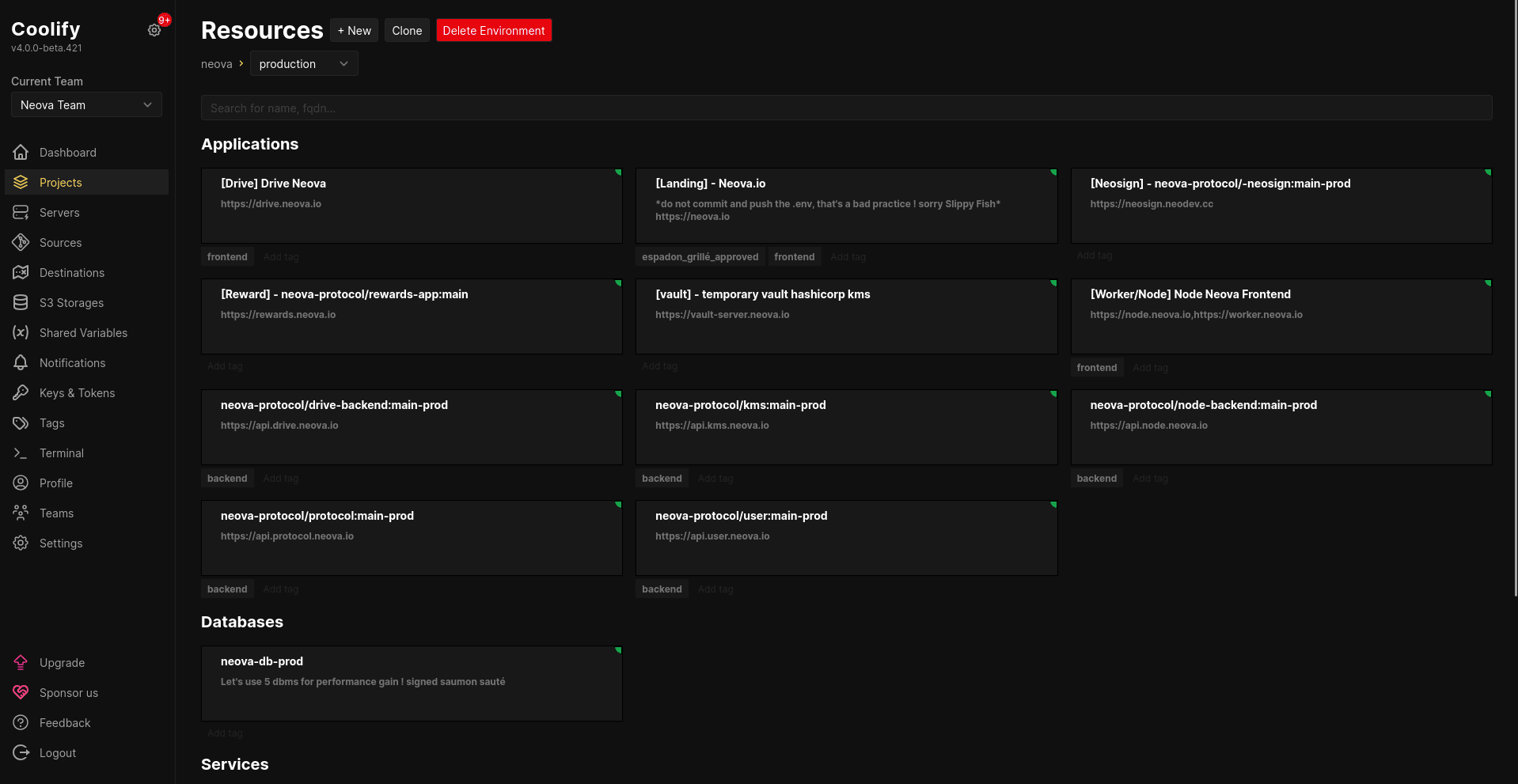Image resolution: width=1518 pixels, height=784 pixels.
Task: Click the Keys & Tokens key icon
Action: tap(21, 393)
